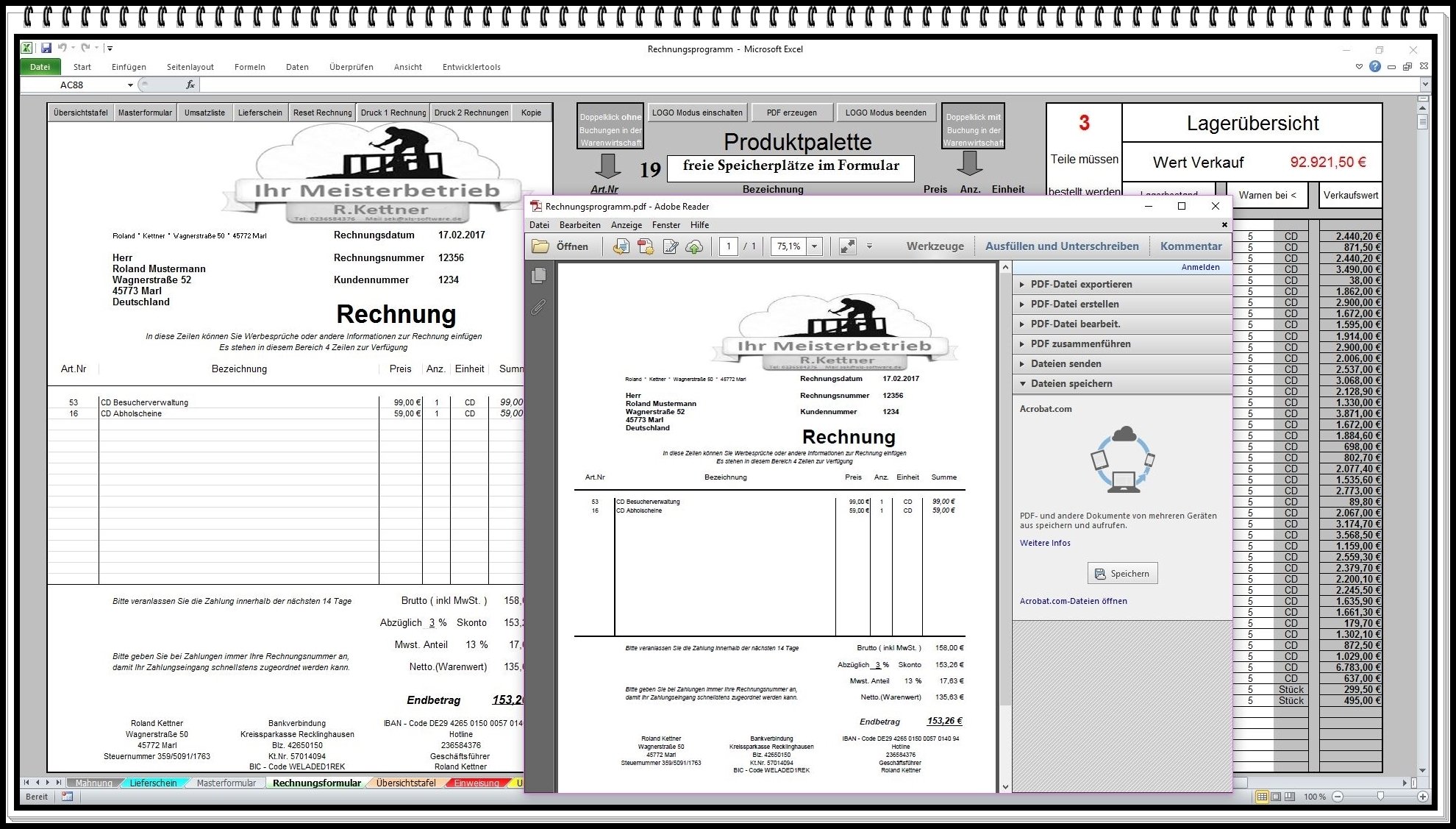This screenshot has height=829, width=1456.
Task: Open the page thumbnails side panel icon
Action: (539, 275)
